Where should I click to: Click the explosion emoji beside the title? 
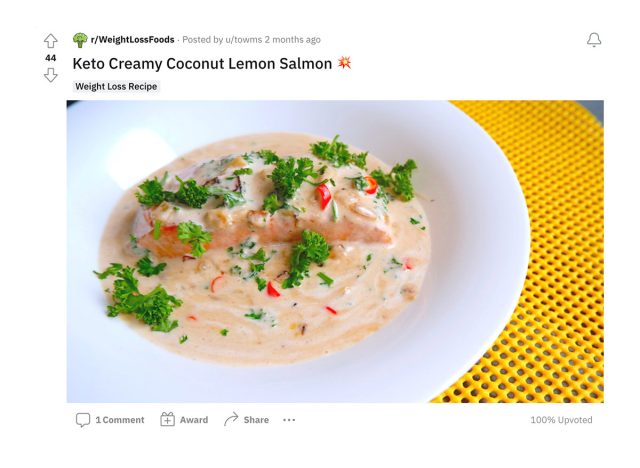[x=344, y=63]
